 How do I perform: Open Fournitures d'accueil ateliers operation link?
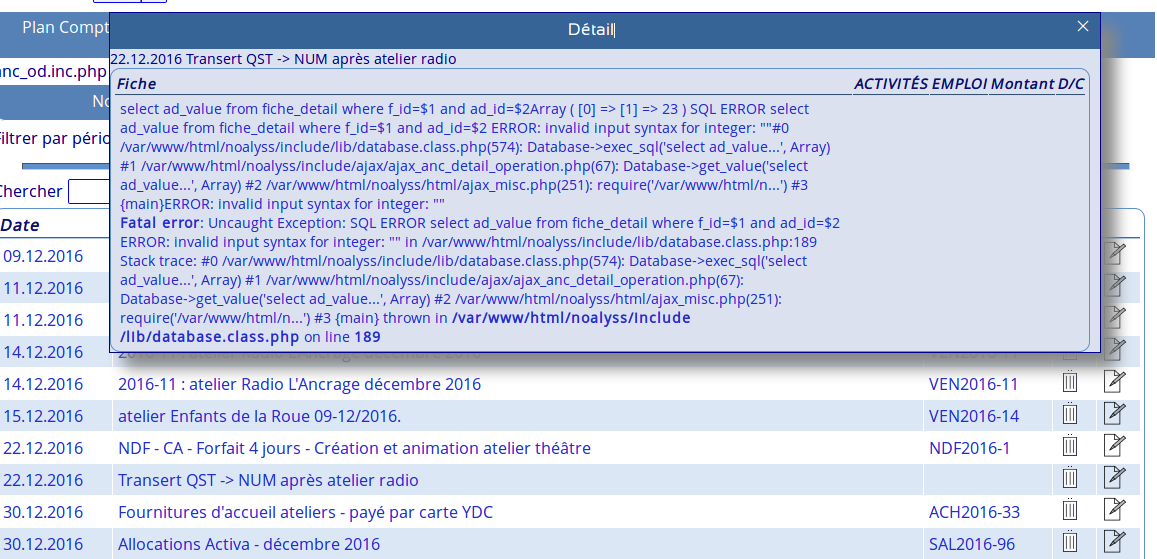coord(305,512)
